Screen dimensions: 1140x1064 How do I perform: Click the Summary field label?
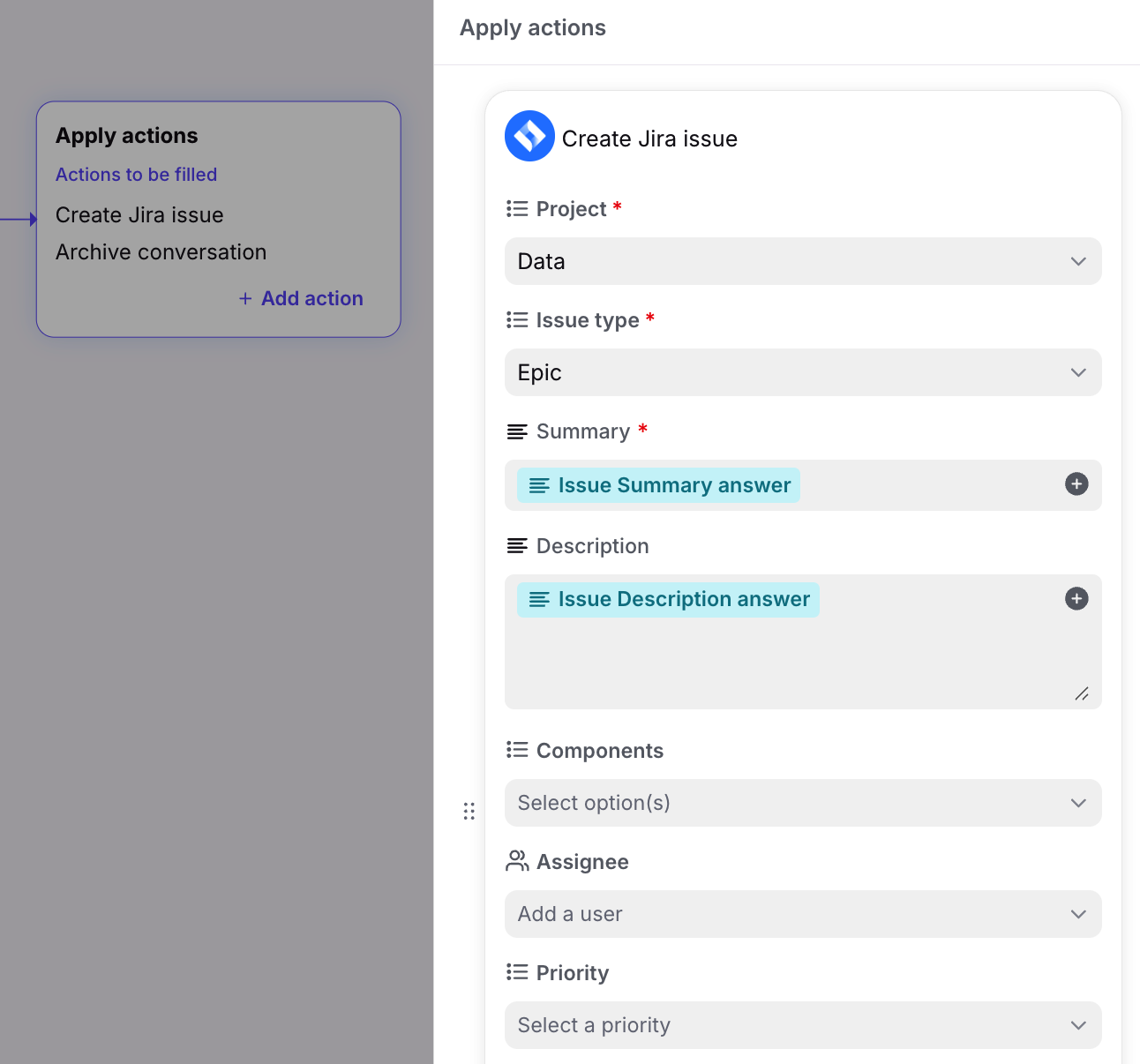pyautogui.click(x=583, y=431)
